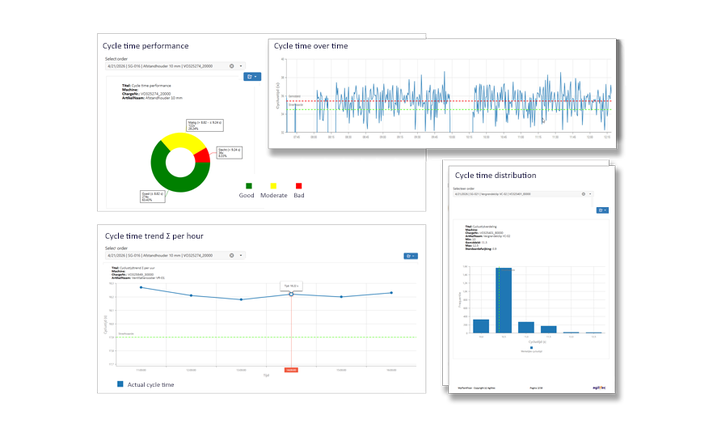Click the red time marker on the trend x-axis
The image size is (713, 424).
[291, 370]
